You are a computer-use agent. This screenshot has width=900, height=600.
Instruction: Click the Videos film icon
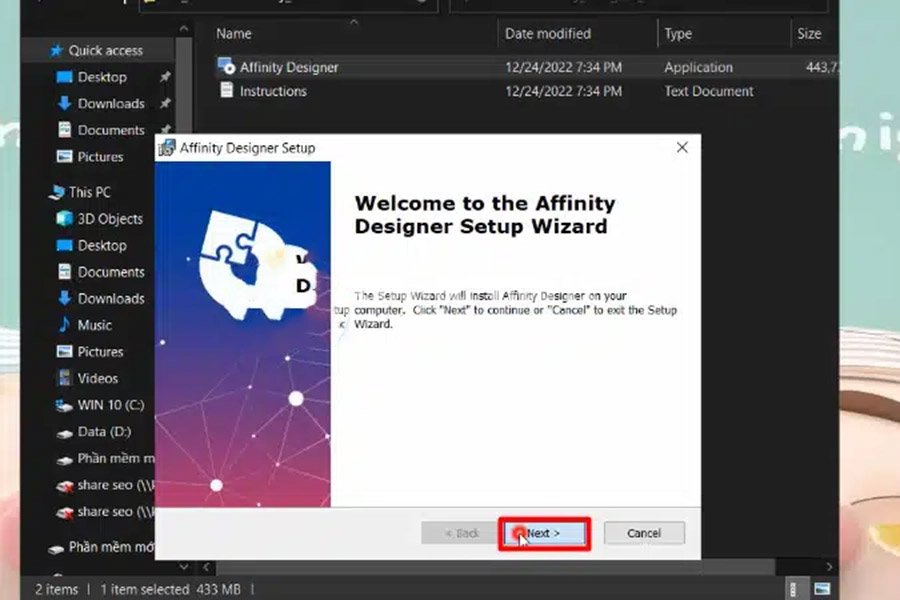click(x=64, y=378)
